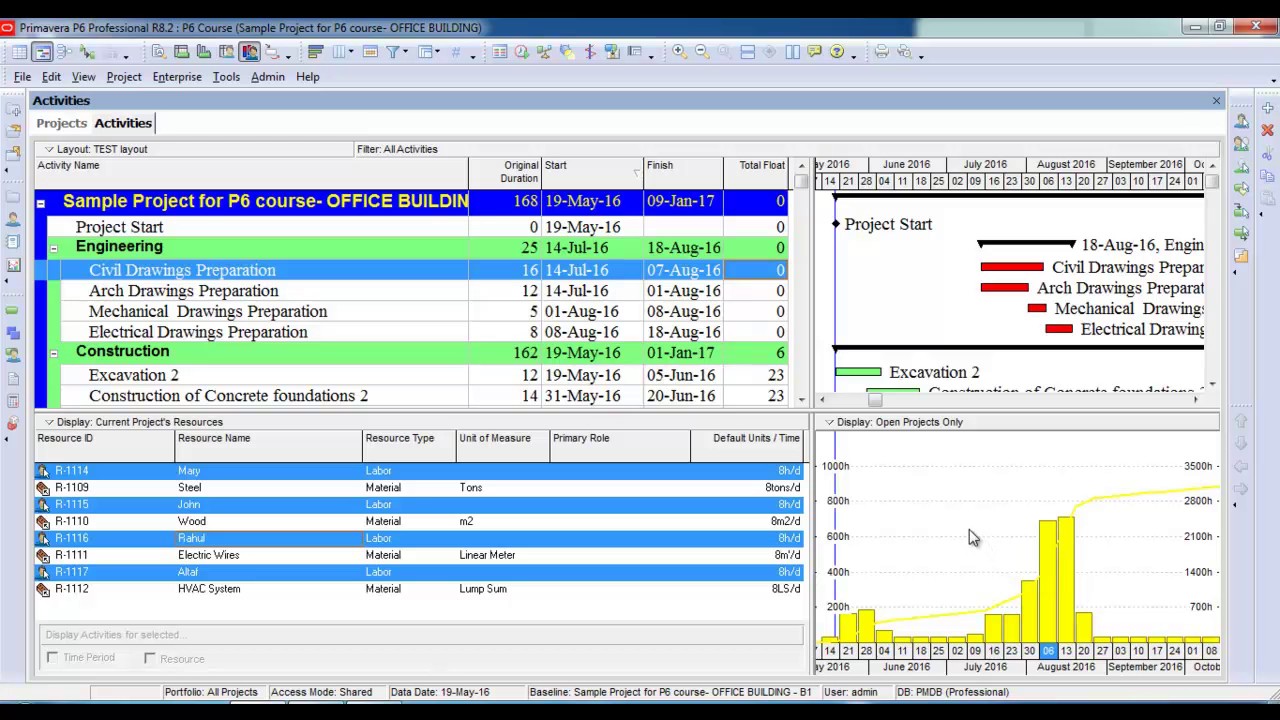Open the Filter funnel icon
This screenshot has height=720, width=1280.
pos(393,52)
